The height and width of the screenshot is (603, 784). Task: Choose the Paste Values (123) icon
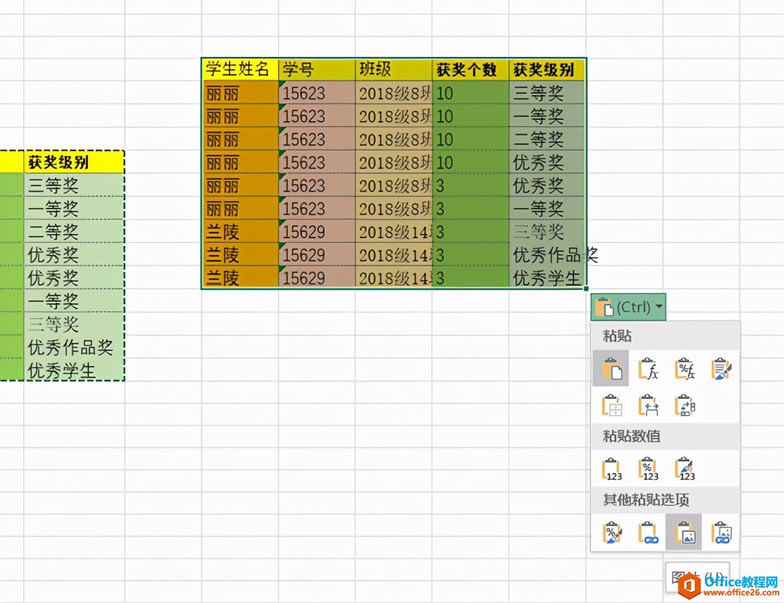tap(611, 469)
